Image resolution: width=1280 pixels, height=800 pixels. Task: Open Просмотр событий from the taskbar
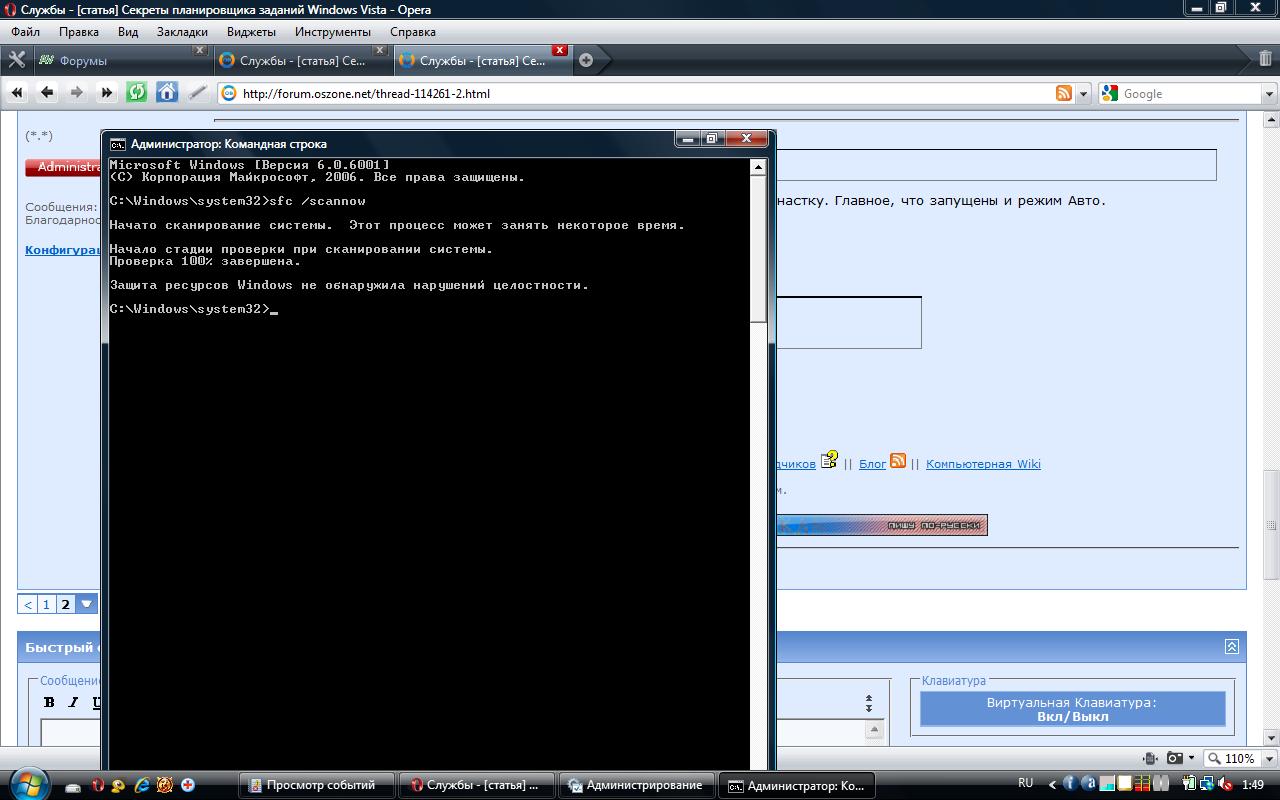click(x=317, y=785)
